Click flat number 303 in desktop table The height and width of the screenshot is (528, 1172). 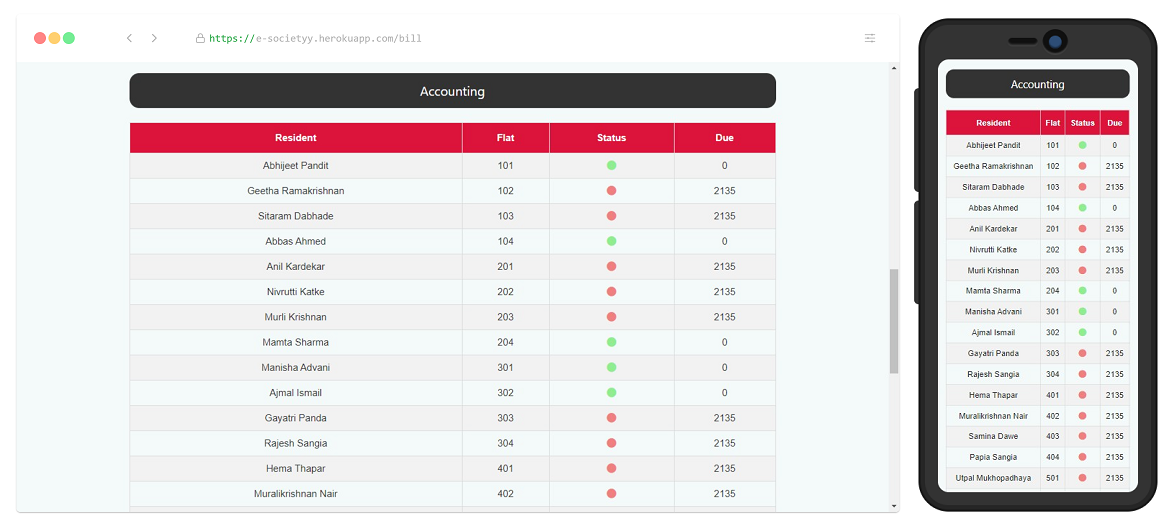[505, 418]
